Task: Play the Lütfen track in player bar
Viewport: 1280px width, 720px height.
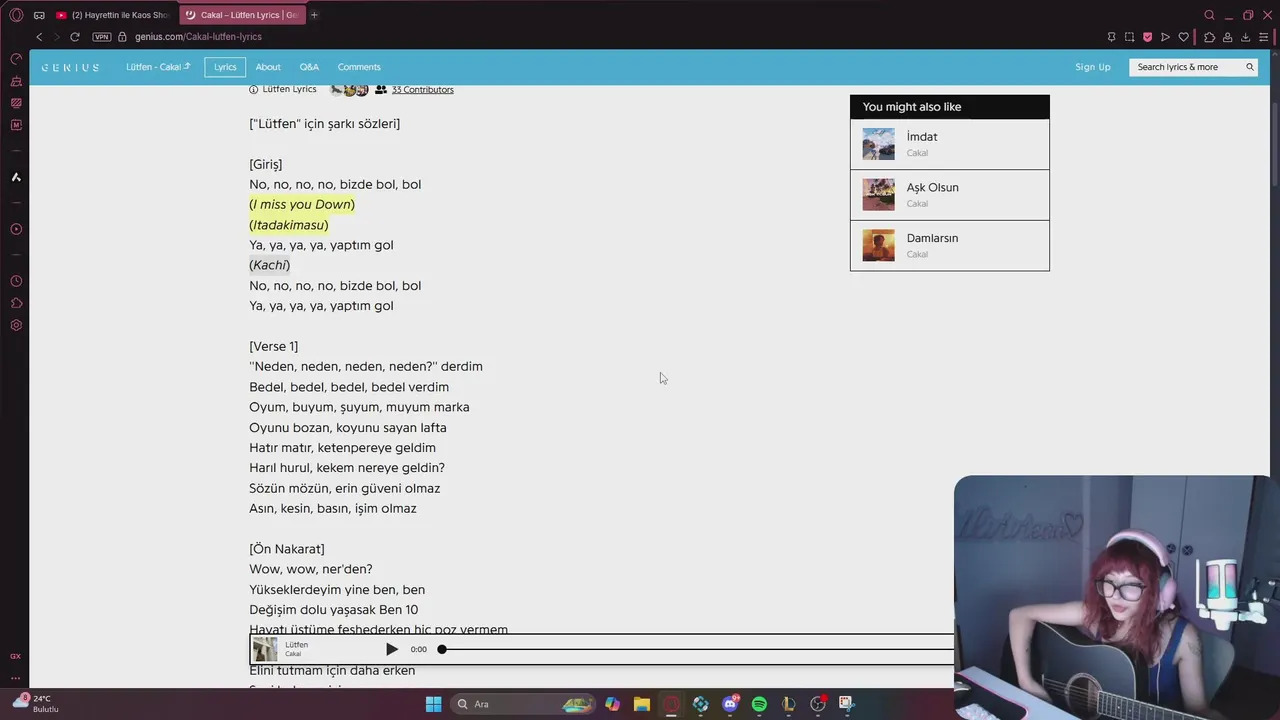Action: click(392, 649)
